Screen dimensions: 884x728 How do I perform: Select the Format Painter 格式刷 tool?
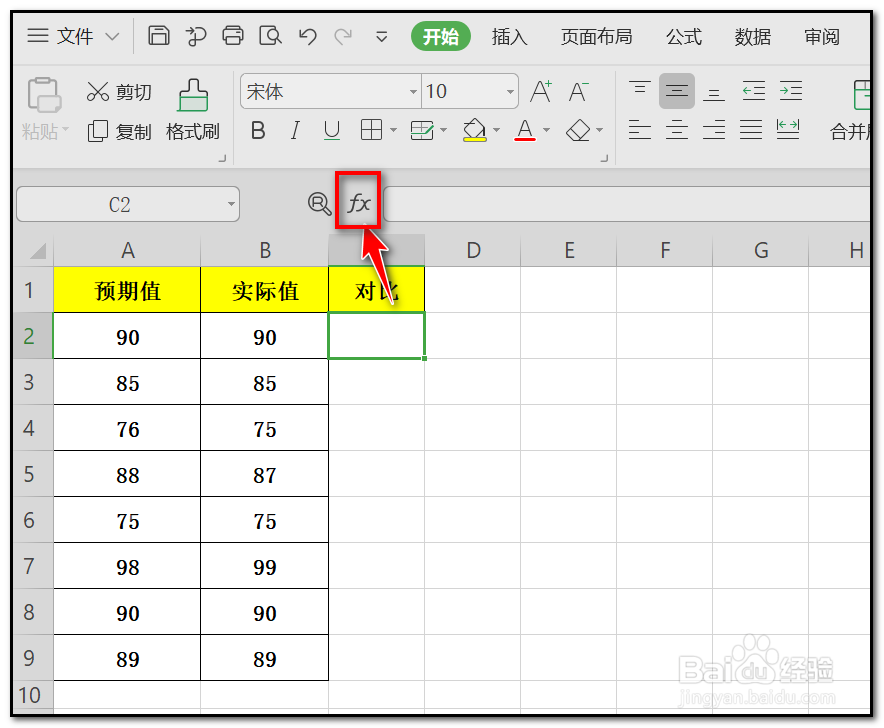click(x=193, y=110)
